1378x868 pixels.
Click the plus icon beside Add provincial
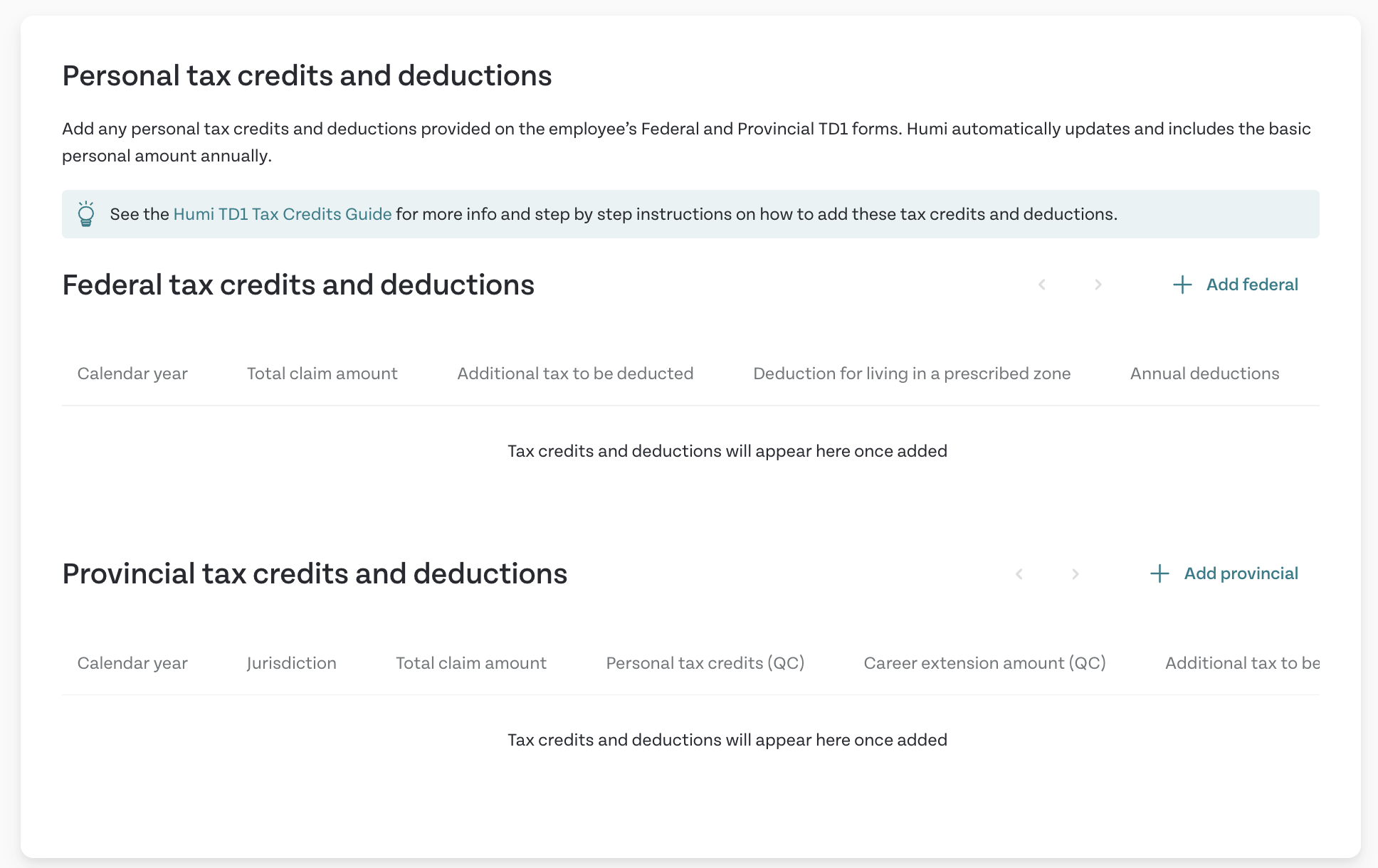pos(1159,573)
